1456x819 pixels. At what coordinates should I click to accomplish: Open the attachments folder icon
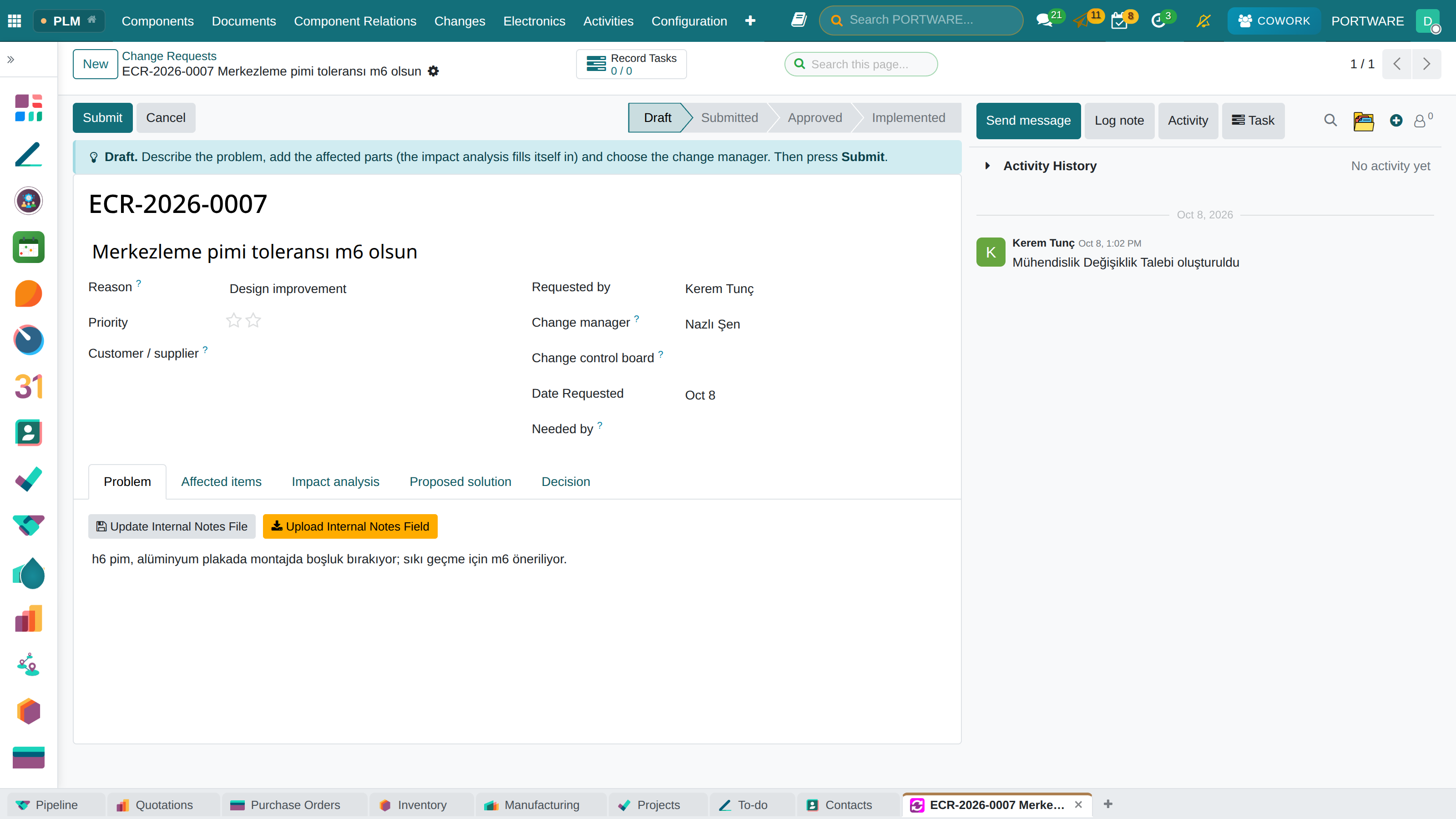pyautogui.click(x=1363, y=121)
